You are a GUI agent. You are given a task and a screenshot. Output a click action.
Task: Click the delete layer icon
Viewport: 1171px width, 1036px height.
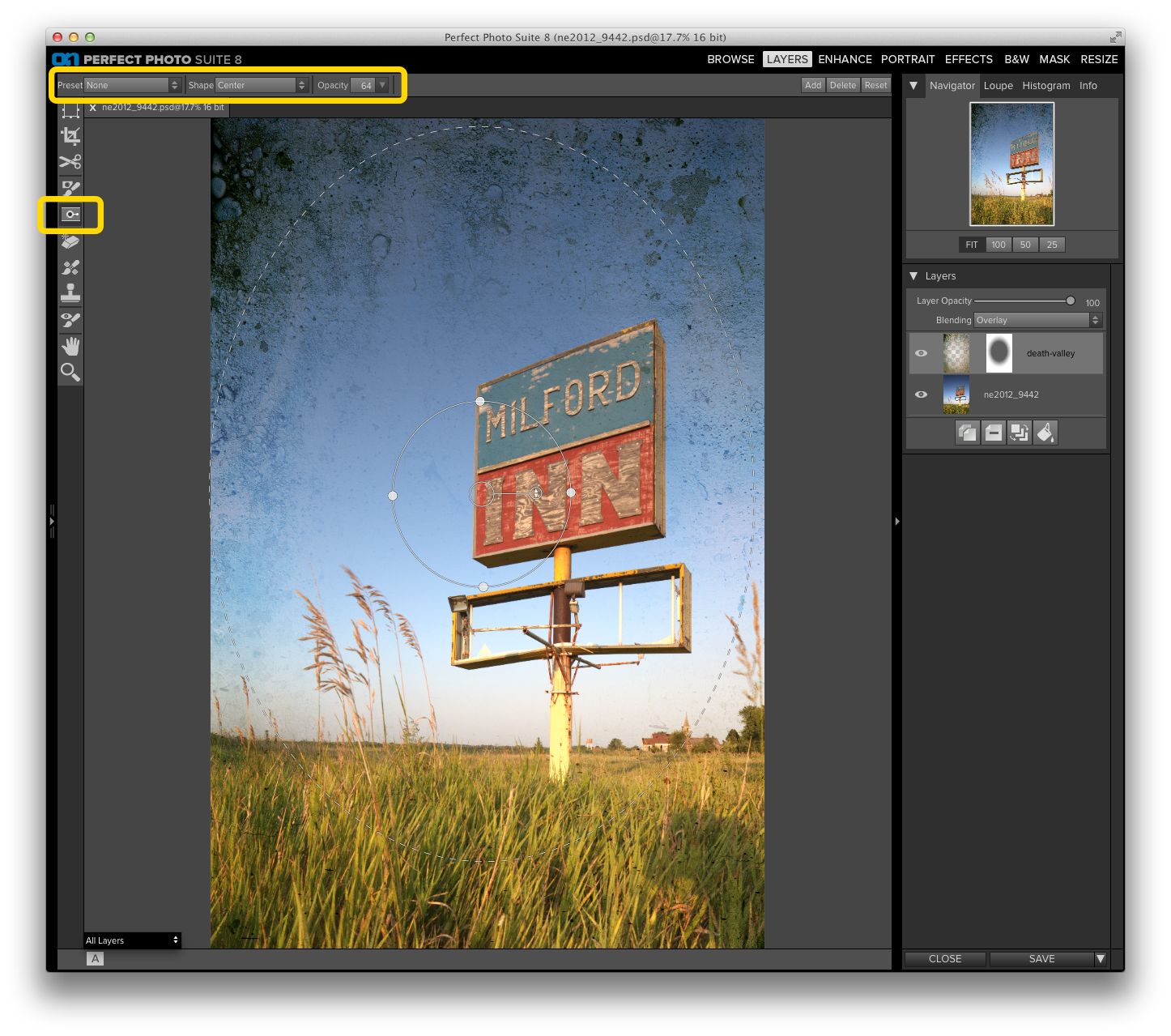click(994, 433)
